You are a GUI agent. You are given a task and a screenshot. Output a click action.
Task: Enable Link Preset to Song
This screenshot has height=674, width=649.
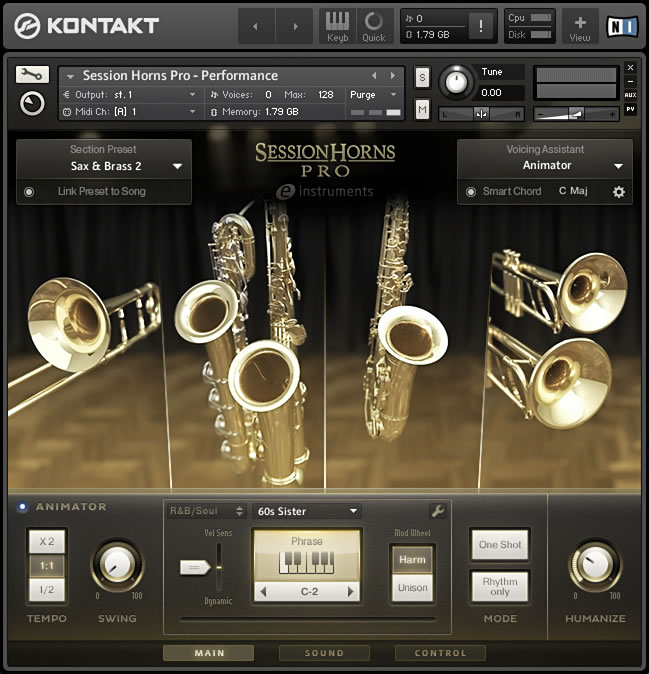tap(29, 192)
